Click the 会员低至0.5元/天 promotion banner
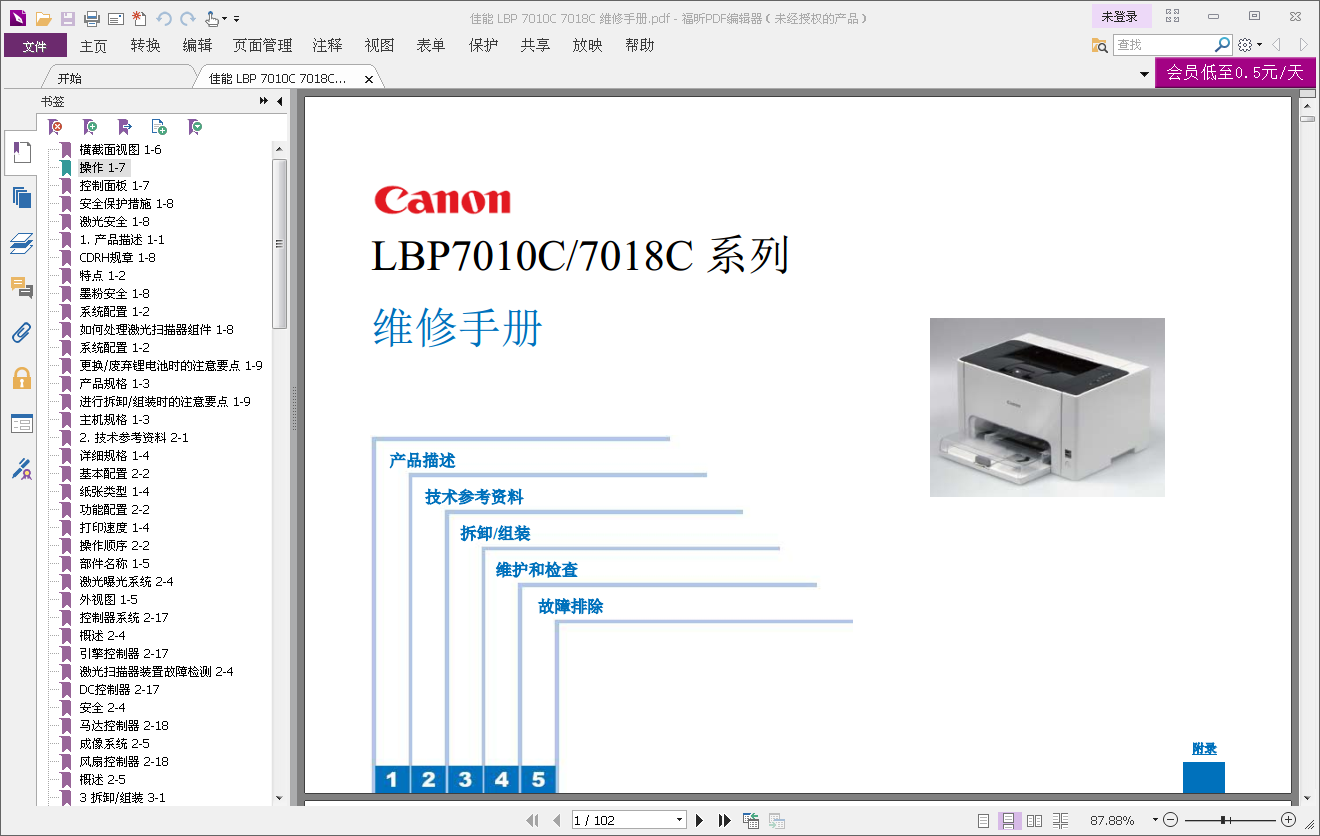The height and width of the screenshot is (836, 1320). (1235, 72)
